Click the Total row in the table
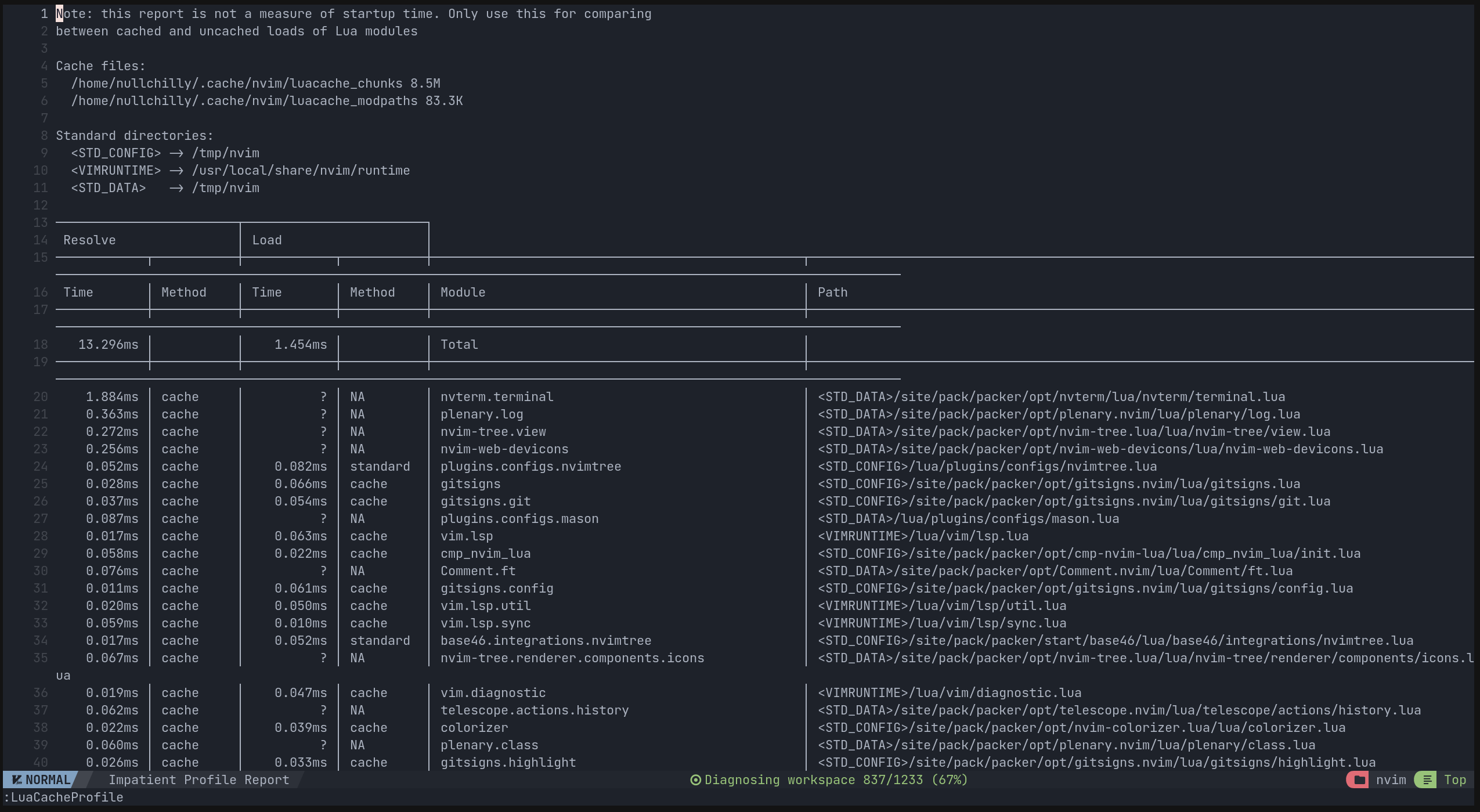Screen dimensions: 1480x812 [459, 344]
